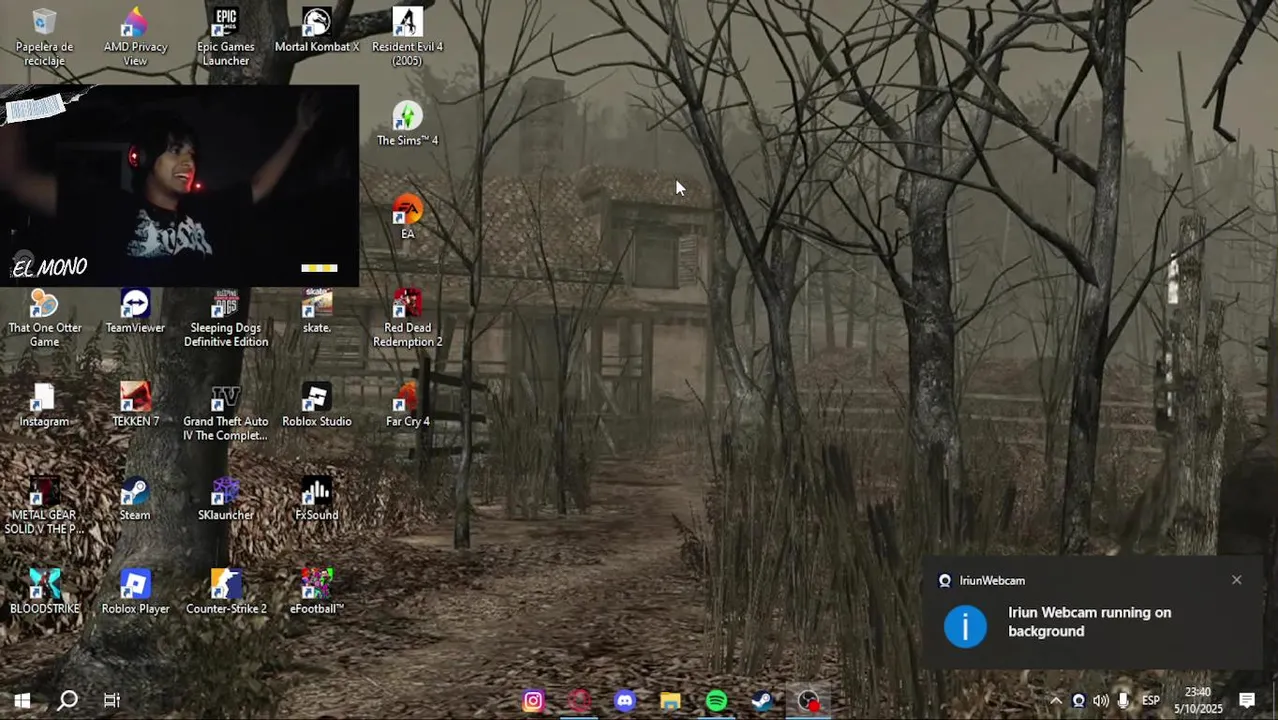Select the Steam desktop shortcut
Screen dimensions: 1278x720
click(x=135, y=499)
